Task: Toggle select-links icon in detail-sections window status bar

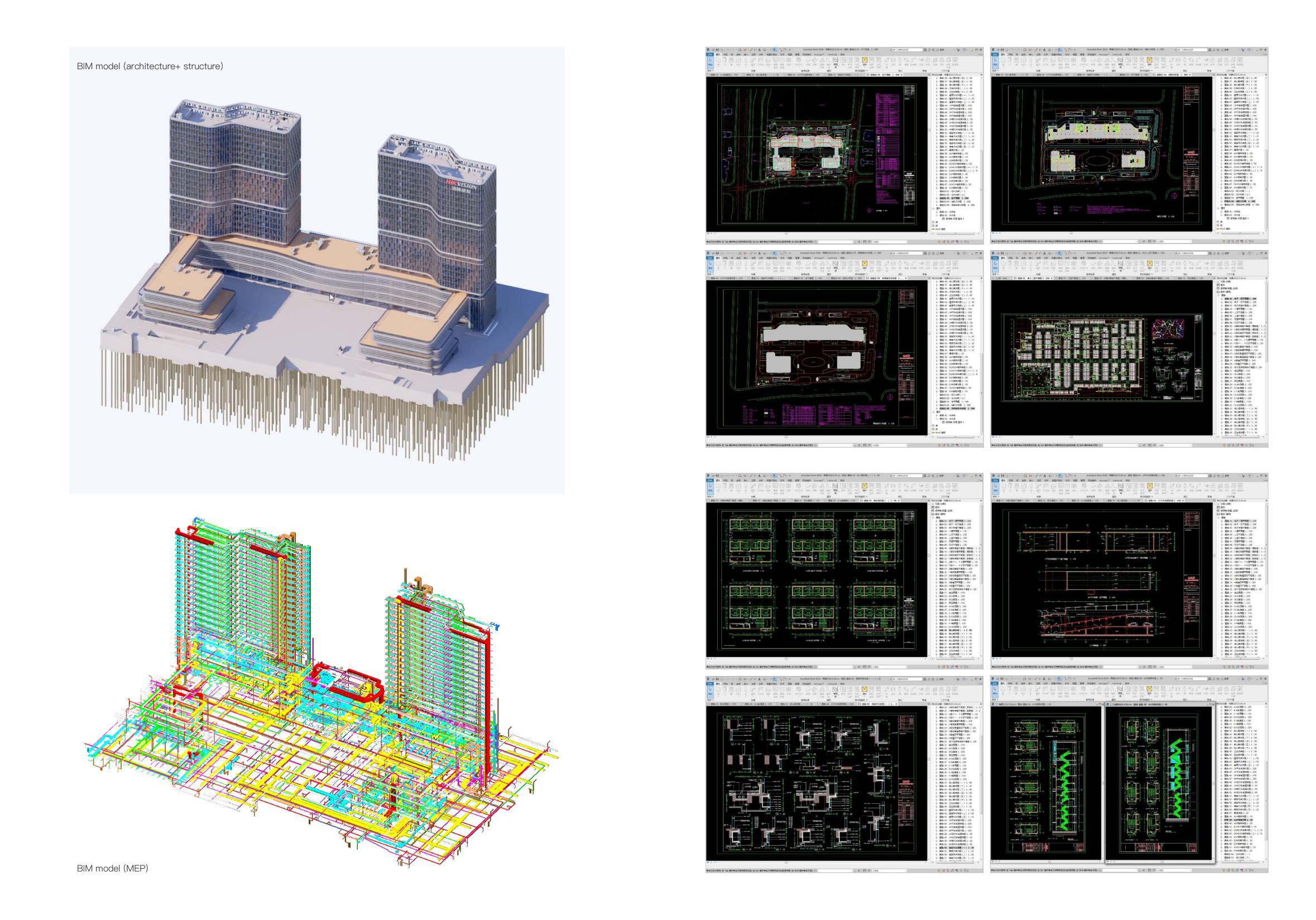Action: click(x=939, y=873)
